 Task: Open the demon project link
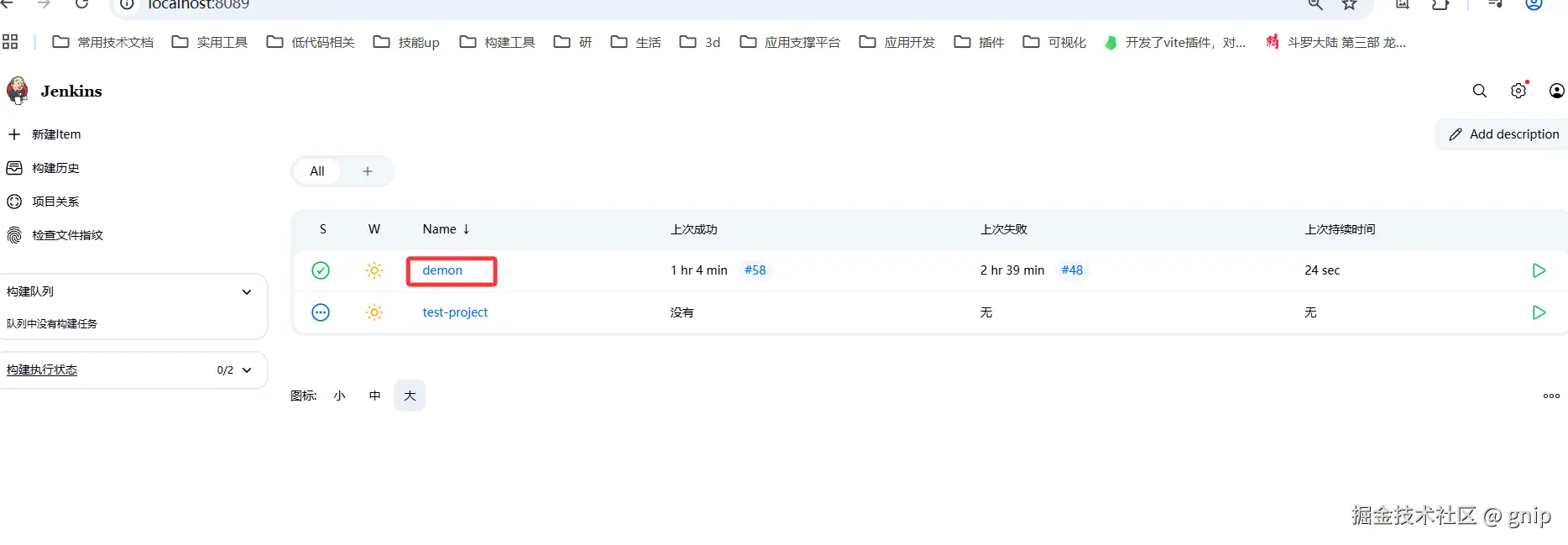(442, 270)
